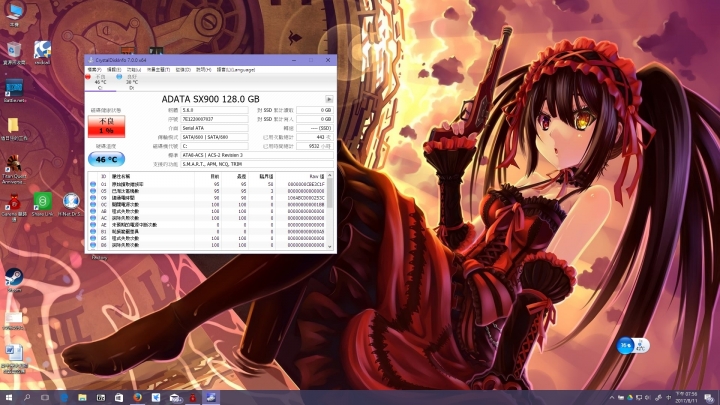This screenshot has height=405, width=720.
Task: Click the power-on count field showing 443
Action: tap(315, 137)
